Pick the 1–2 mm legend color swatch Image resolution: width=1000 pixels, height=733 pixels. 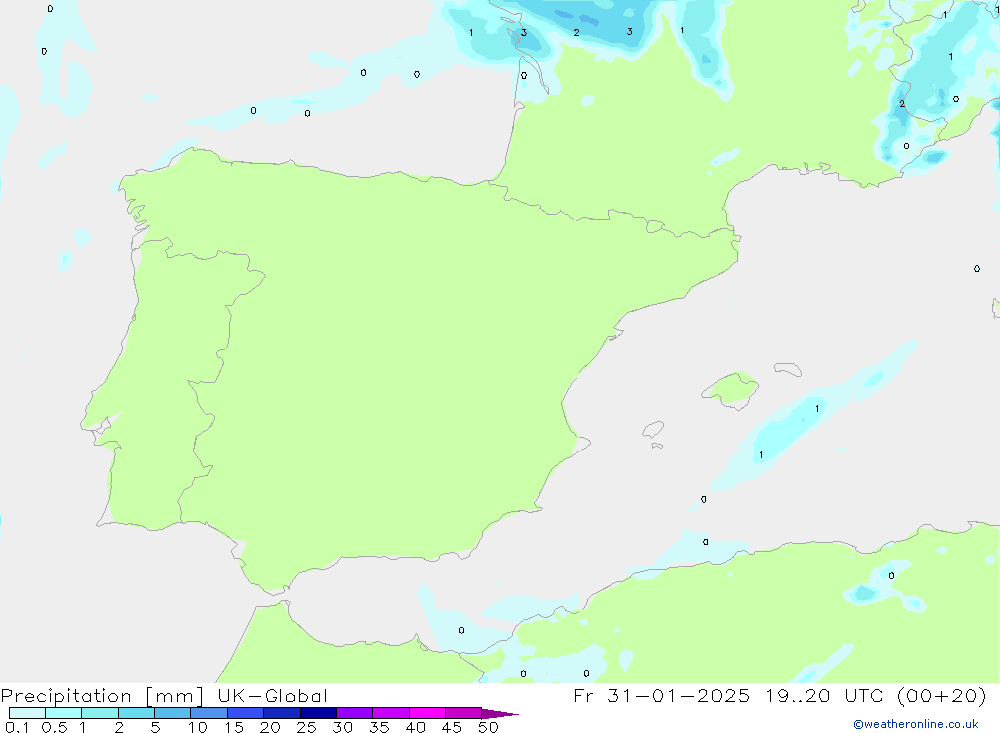pos(99,713)
